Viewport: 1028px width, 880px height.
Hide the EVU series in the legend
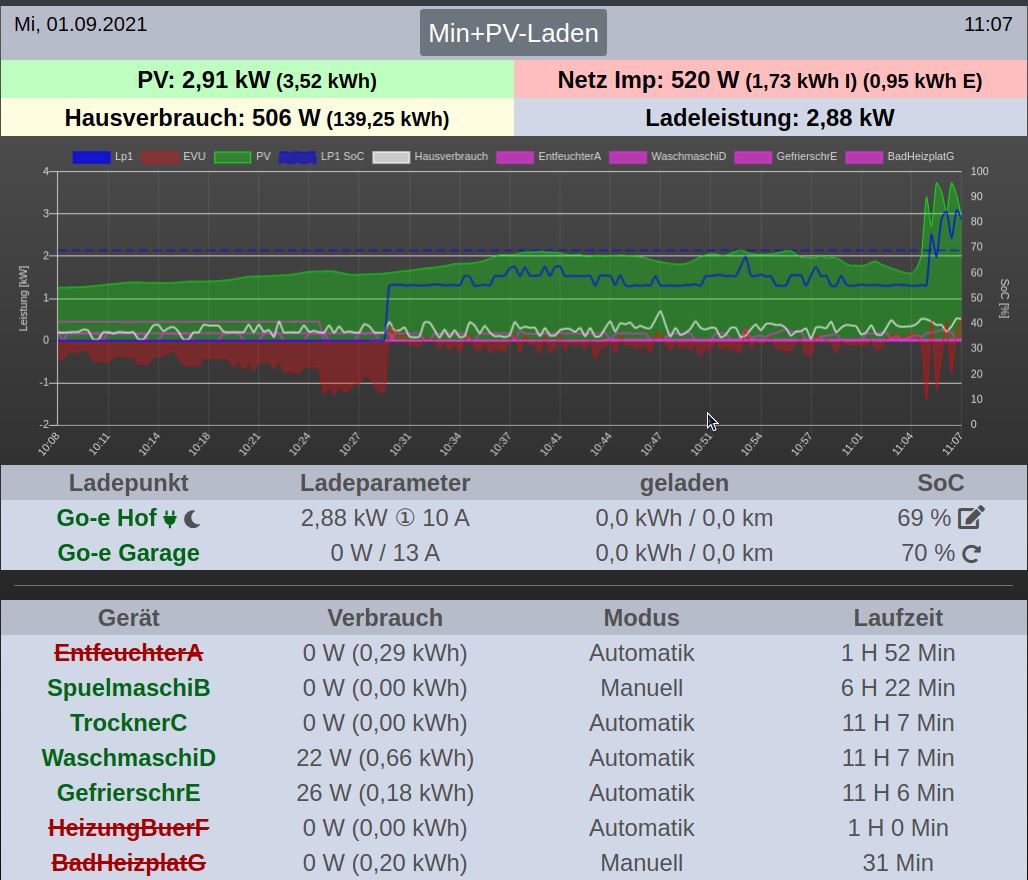point(173,157)
